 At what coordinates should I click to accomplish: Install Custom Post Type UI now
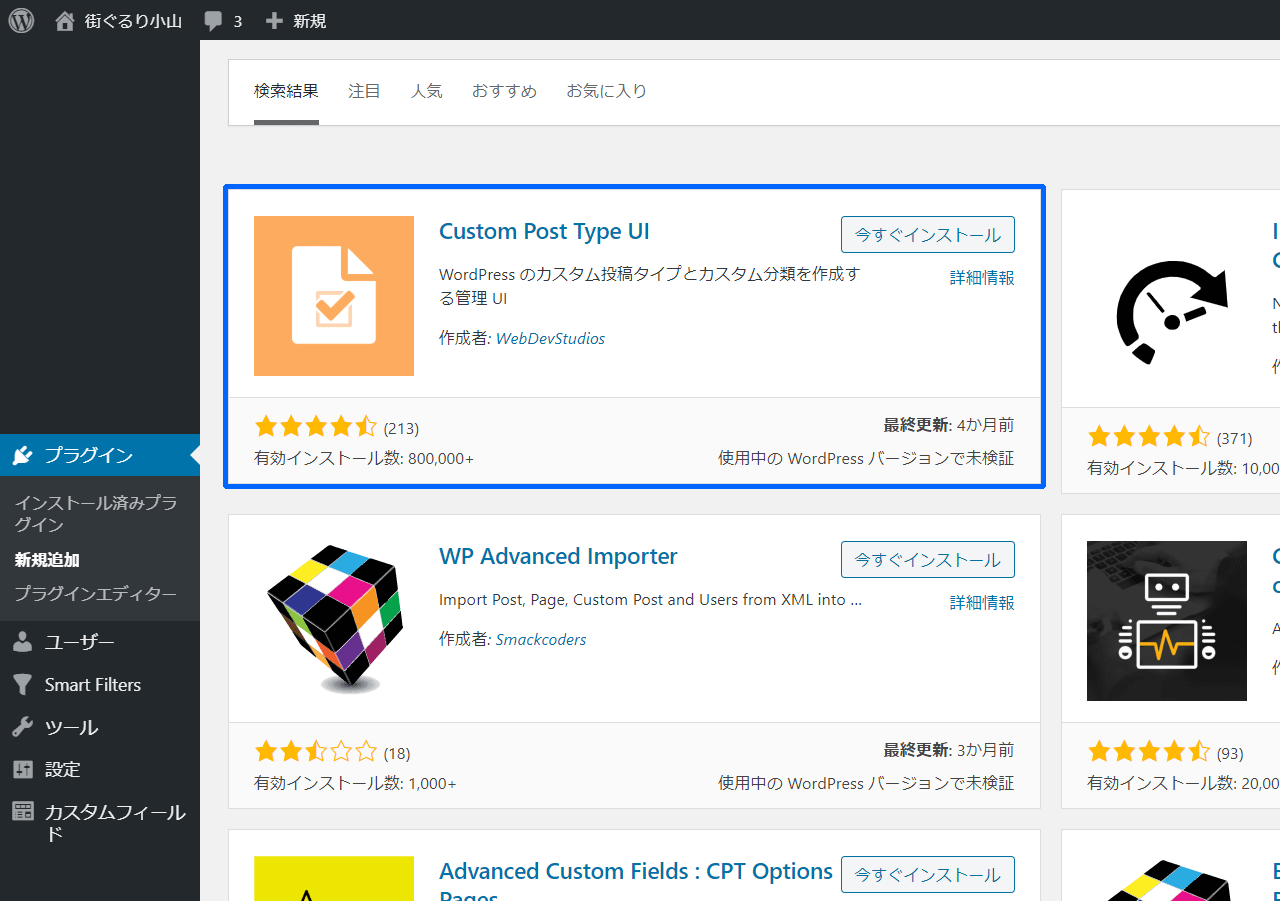tap(928, 235)
